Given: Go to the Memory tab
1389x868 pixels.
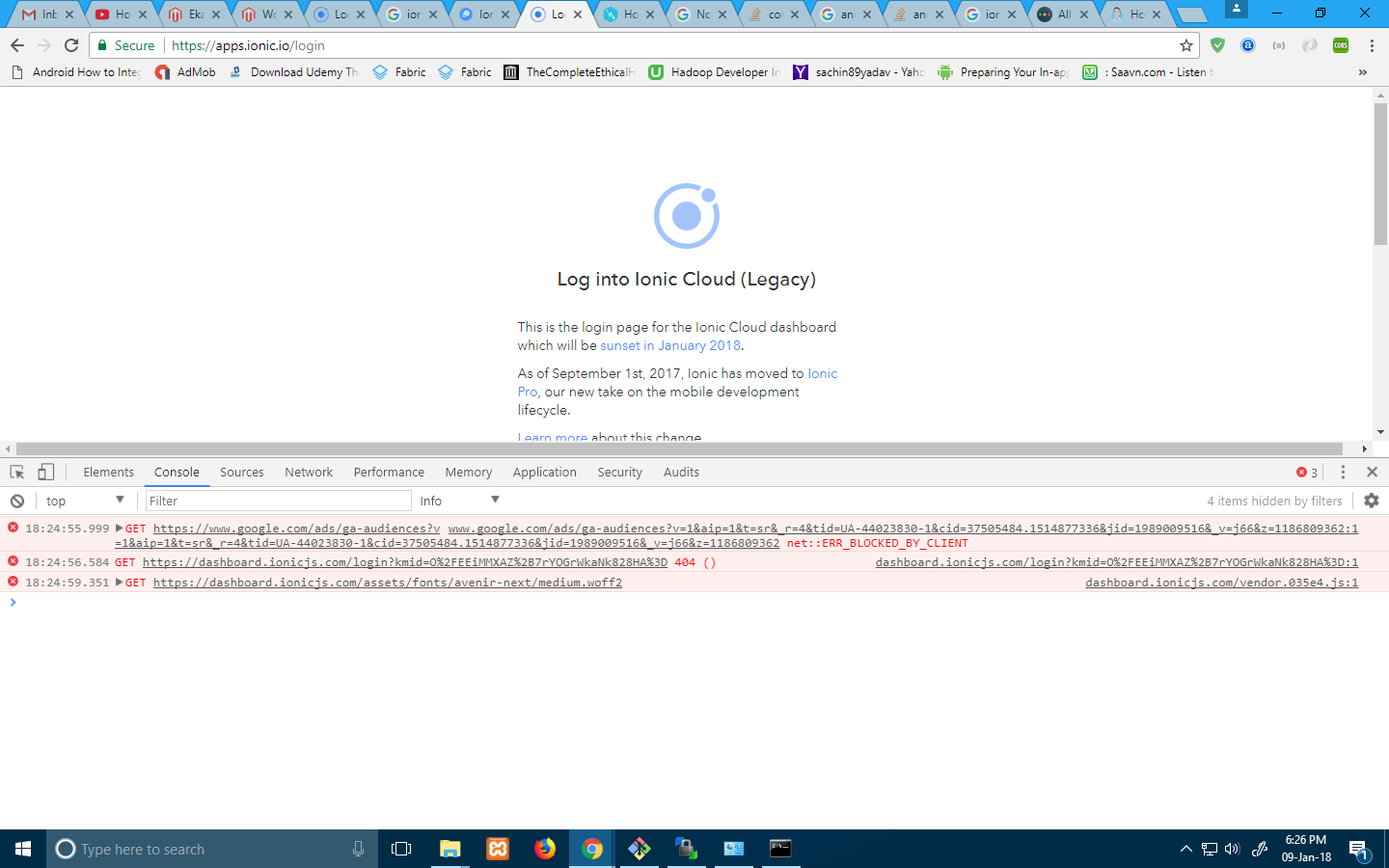Looking at the screenshot, I should coord(469,472).
